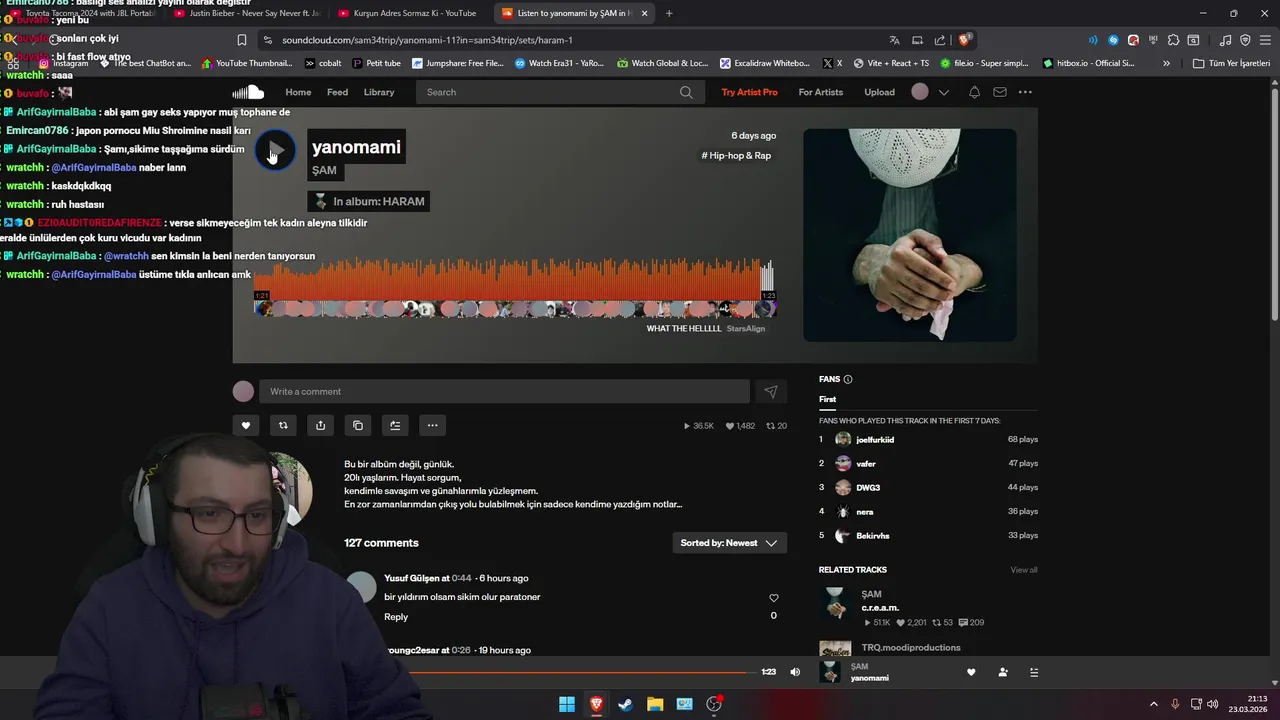Go to SoundCloud Home tab
The height and width of the screenshot is (720, 1280).
[298, 92]
